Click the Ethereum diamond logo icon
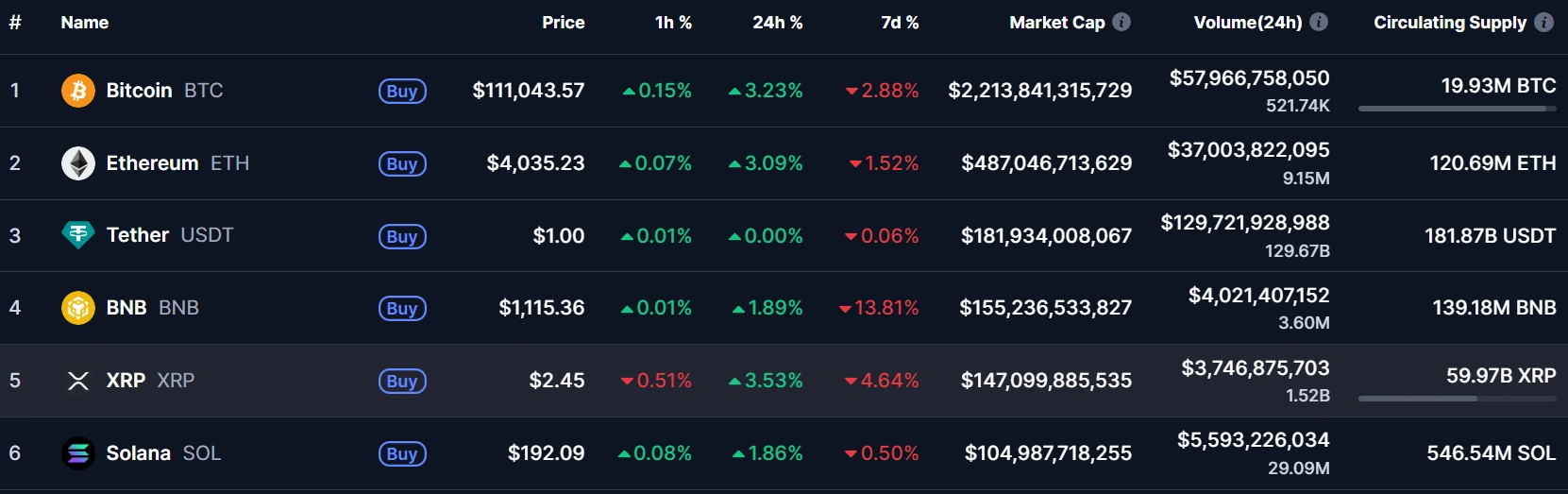Image resolution: width=1568 pixels, height=494 pixels. [78, 163]
